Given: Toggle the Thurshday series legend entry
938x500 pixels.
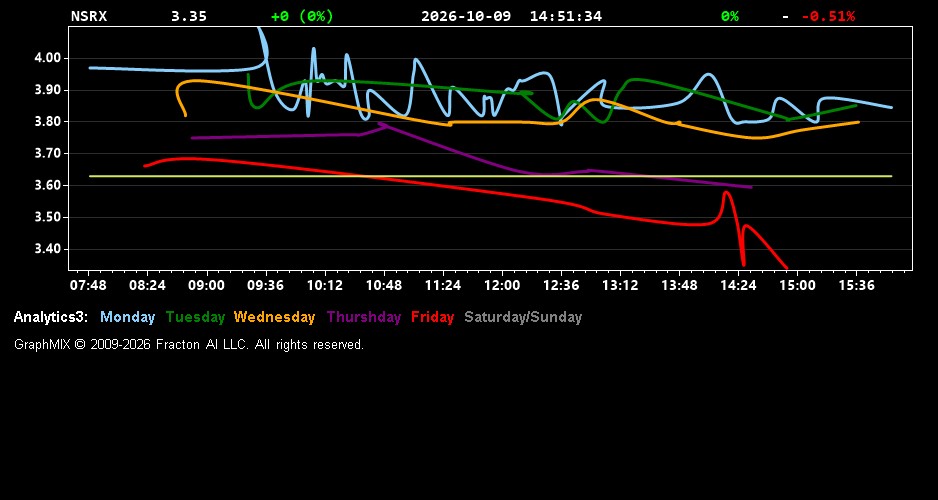Looking at the screenshot, I should 364,317.
